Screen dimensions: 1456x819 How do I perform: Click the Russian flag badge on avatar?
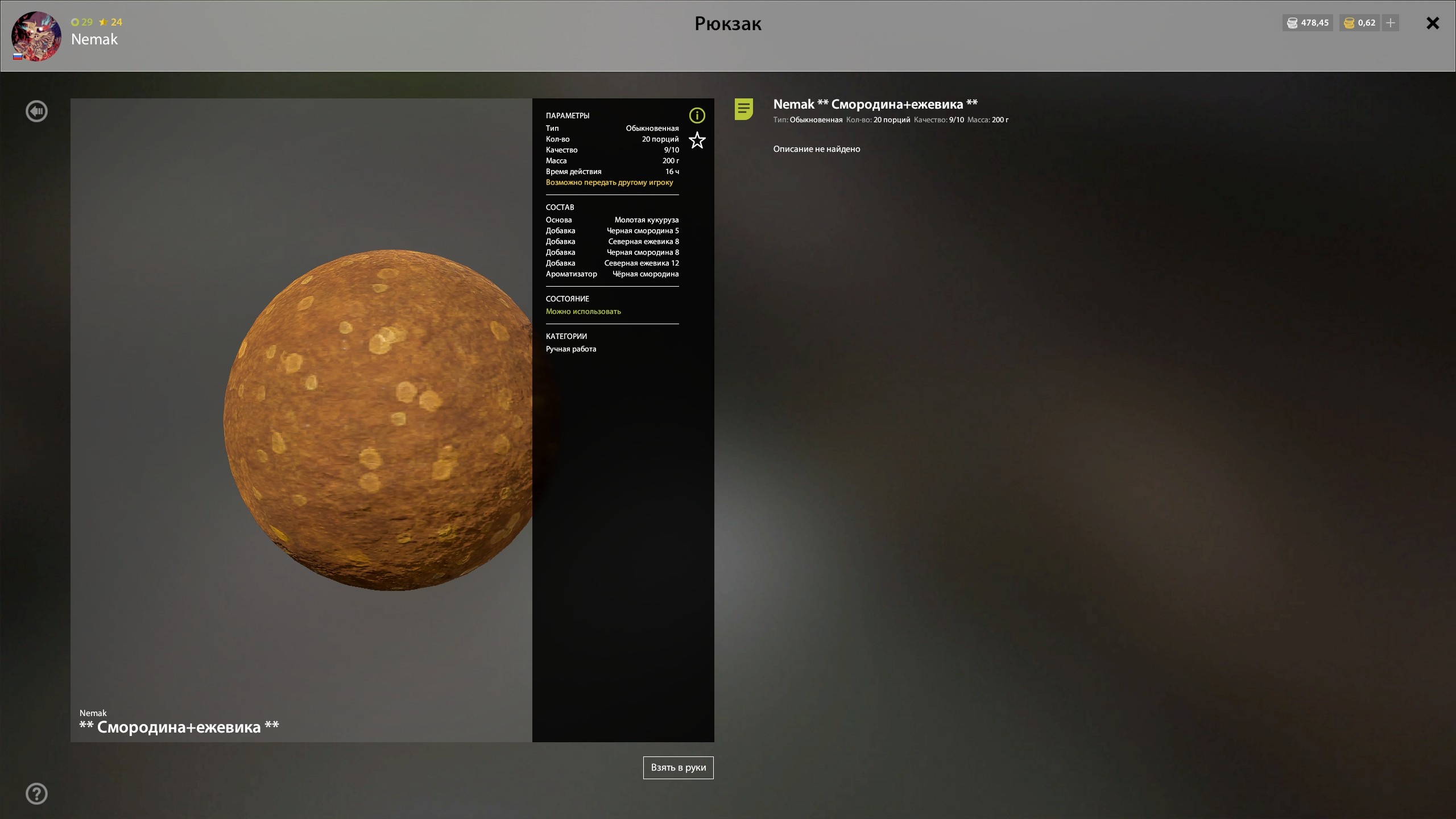(x=18, y=56)
